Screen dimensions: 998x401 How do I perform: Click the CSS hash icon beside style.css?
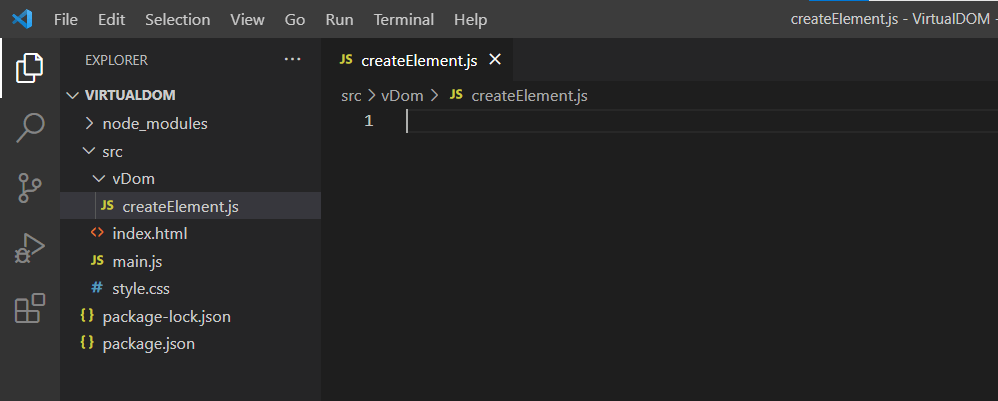point(97,288)
